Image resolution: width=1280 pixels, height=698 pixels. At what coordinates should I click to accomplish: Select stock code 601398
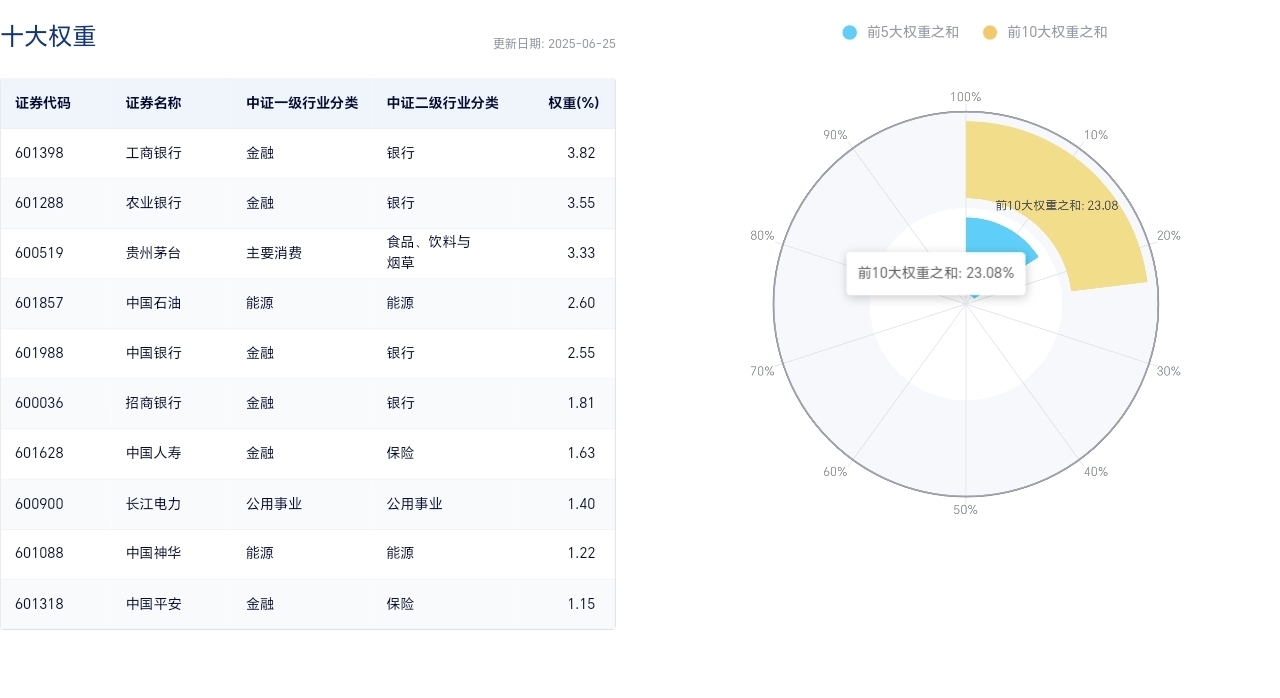tap(39, 153)
